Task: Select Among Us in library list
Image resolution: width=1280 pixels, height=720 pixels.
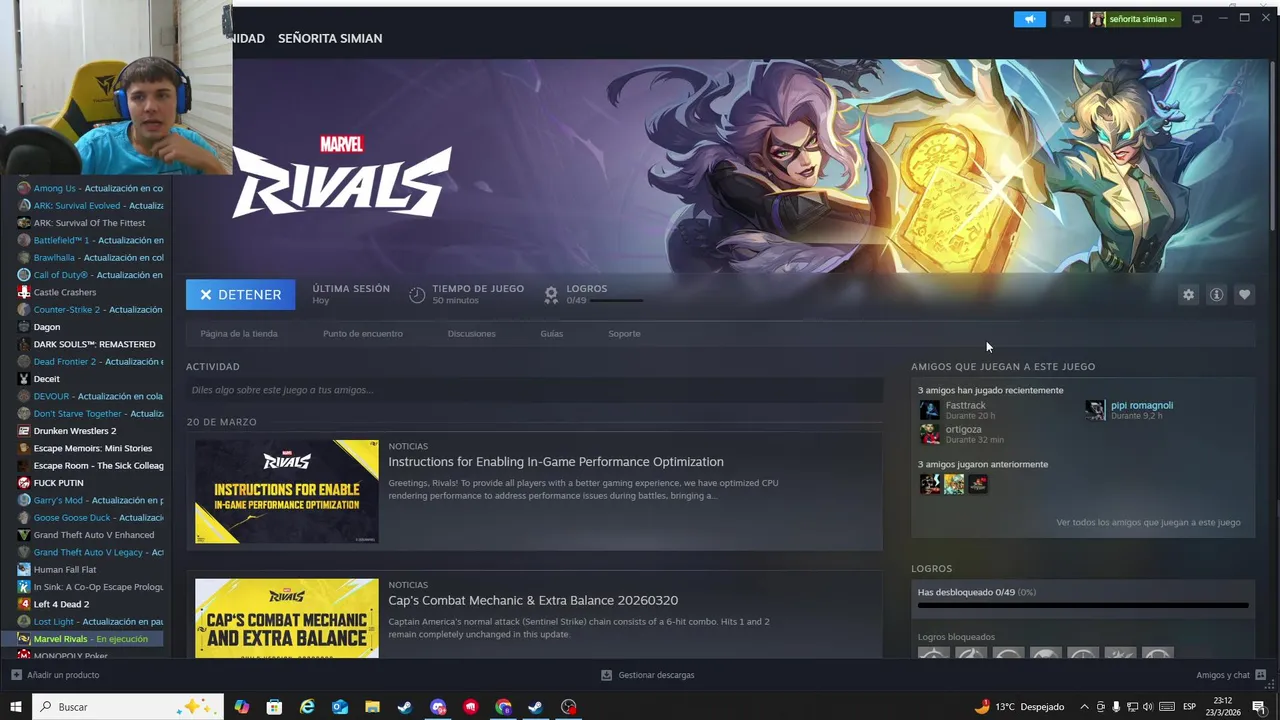Action: 90,188
